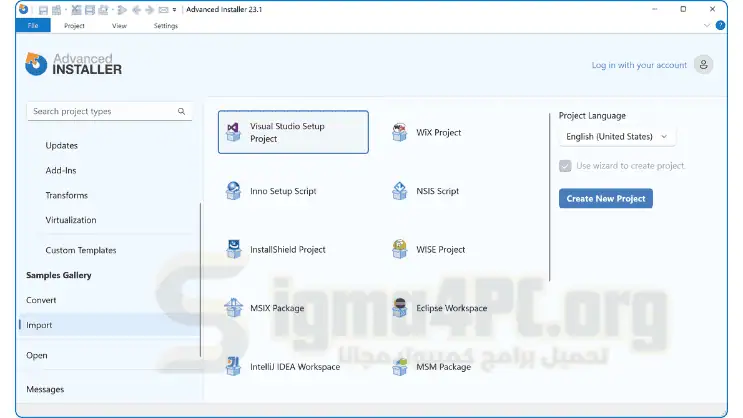This screenshot has height=418, width=743.
Task: Click the 'Project Language' heading text
Action: [x=592, y=116]
